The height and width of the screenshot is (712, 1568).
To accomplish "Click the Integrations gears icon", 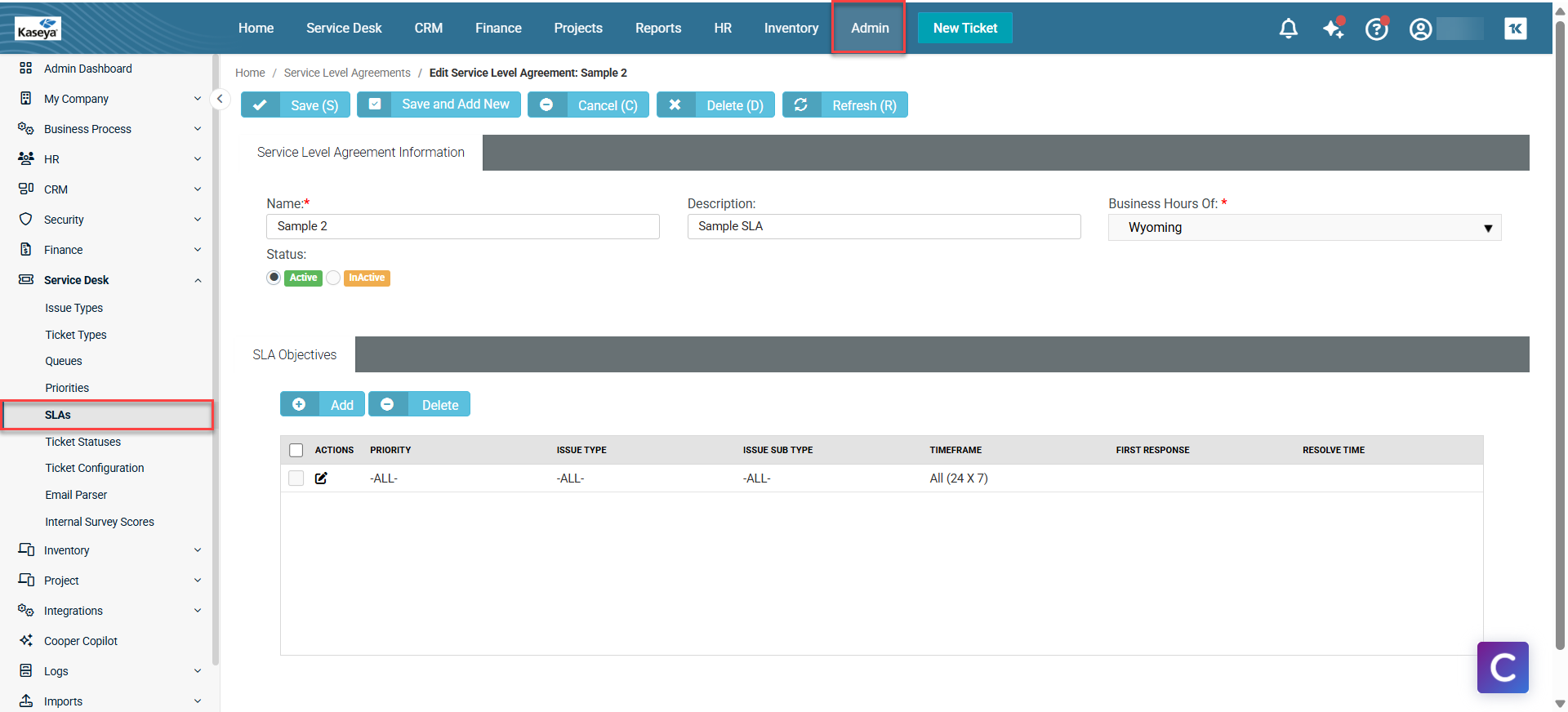I will (x=25, y=610).
